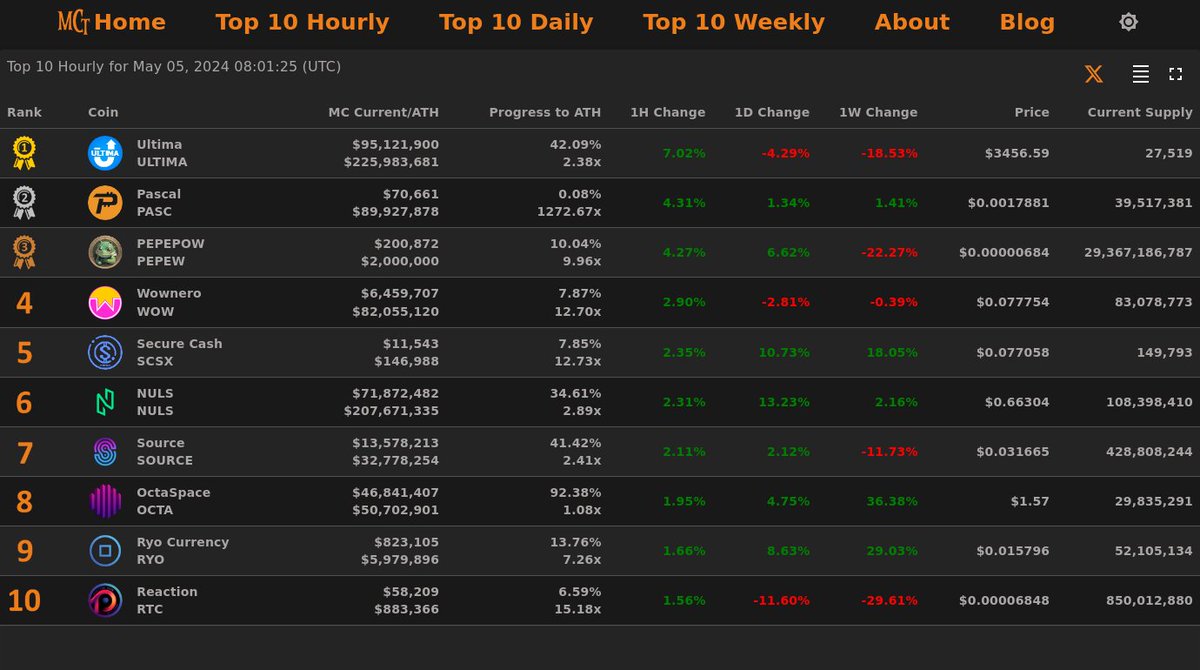
Task: Click the Reaction coin logo
Action: point(105,600)
